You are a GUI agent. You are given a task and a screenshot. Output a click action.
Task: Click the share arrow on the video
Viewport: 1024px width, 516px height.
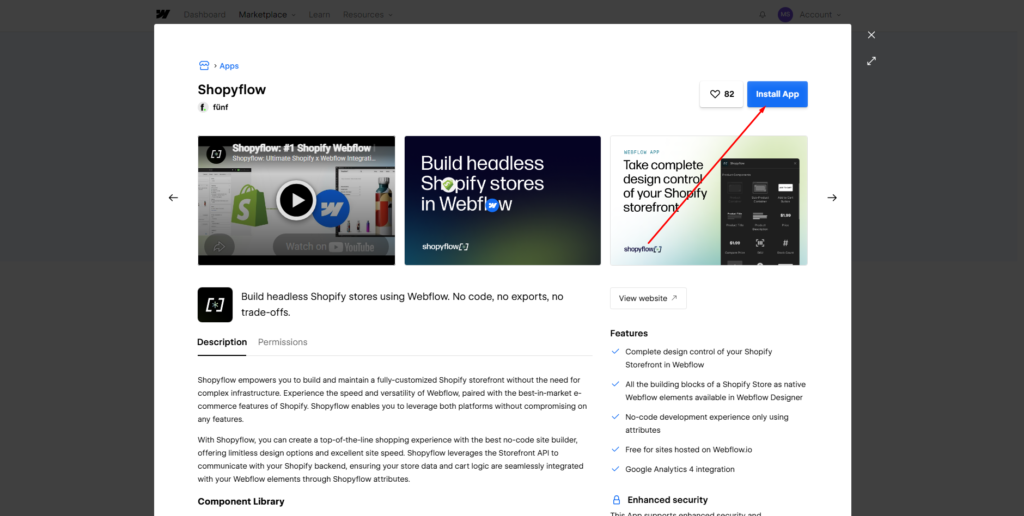click(218, 245)
